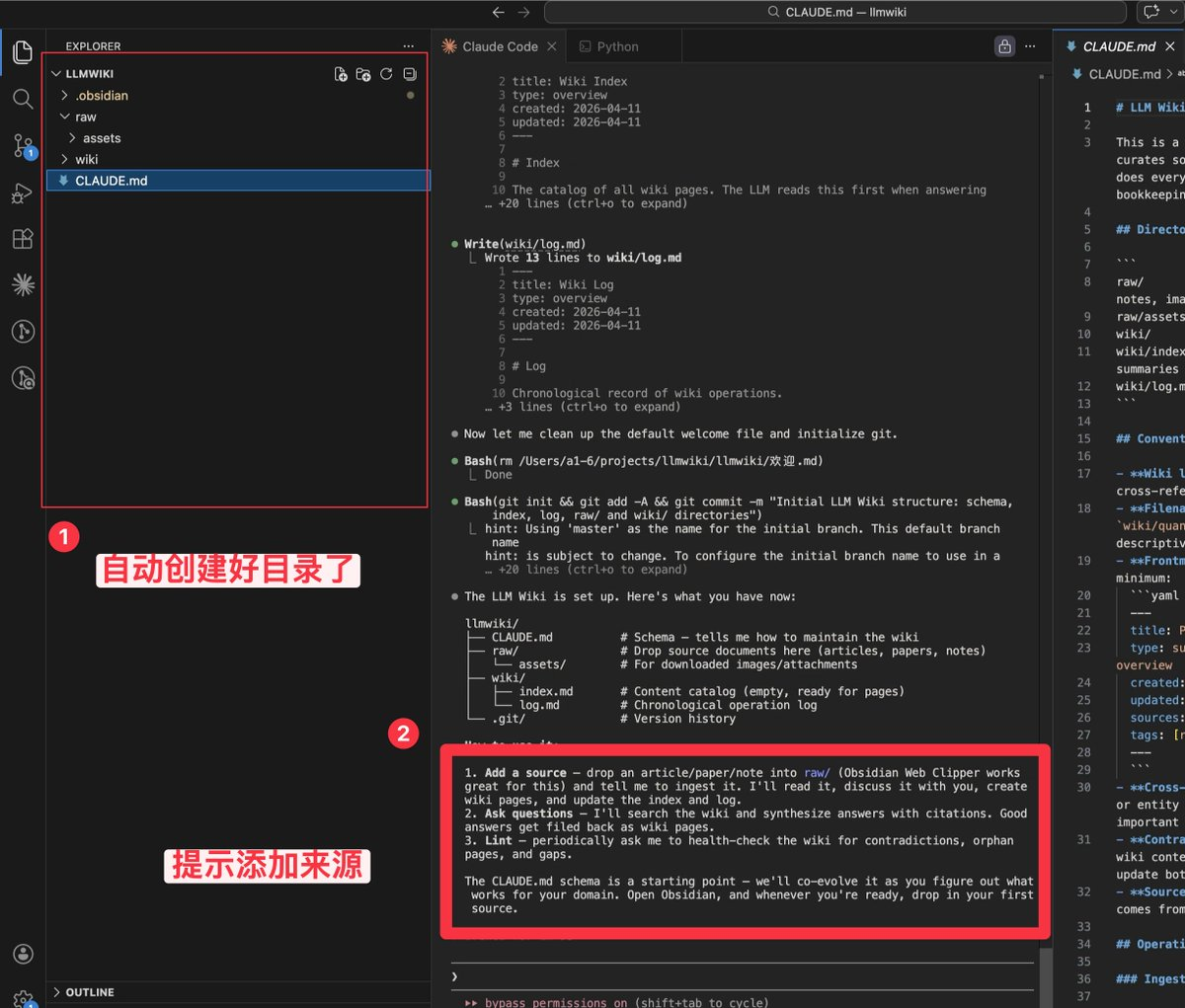Open CLAUDE.md file in Explorer tree
Image resolution: width=1185 pixels, height=1008 pixels.
(x=238, y=181)
